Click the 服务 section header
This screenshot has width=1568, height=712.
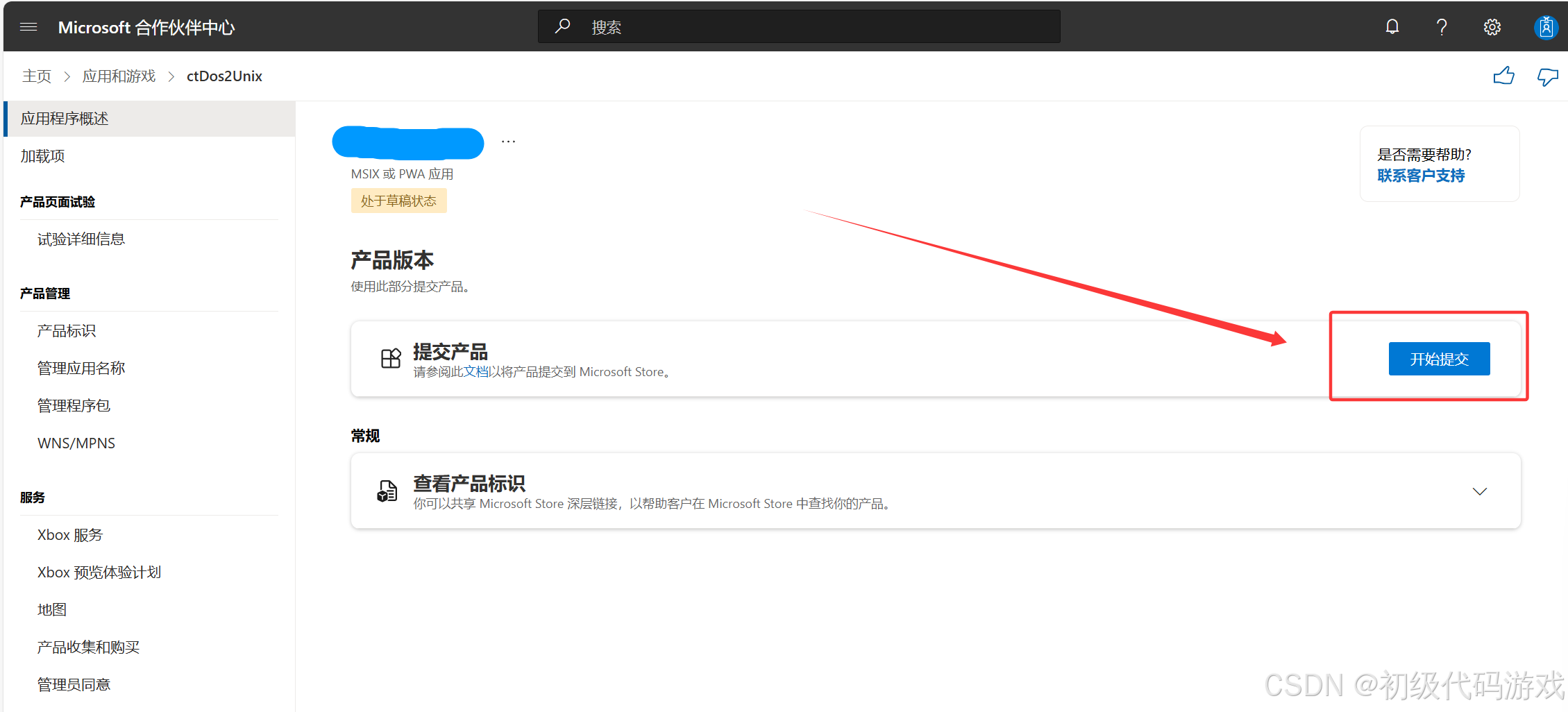(33, 498)
